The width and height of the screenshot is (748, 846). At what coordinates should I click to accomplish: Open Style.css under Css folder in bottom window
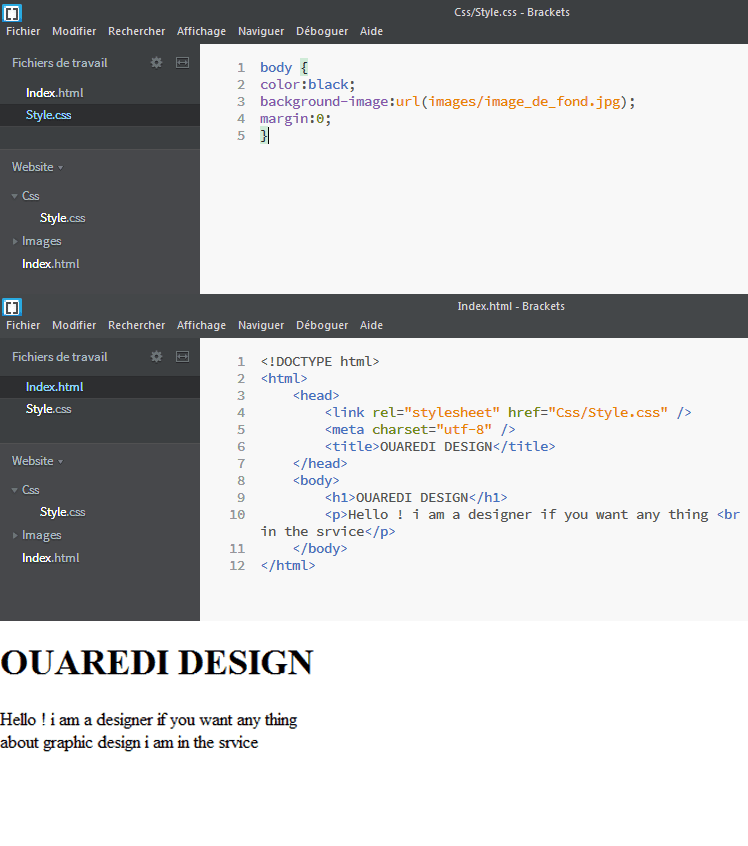[x=62, y=512]
